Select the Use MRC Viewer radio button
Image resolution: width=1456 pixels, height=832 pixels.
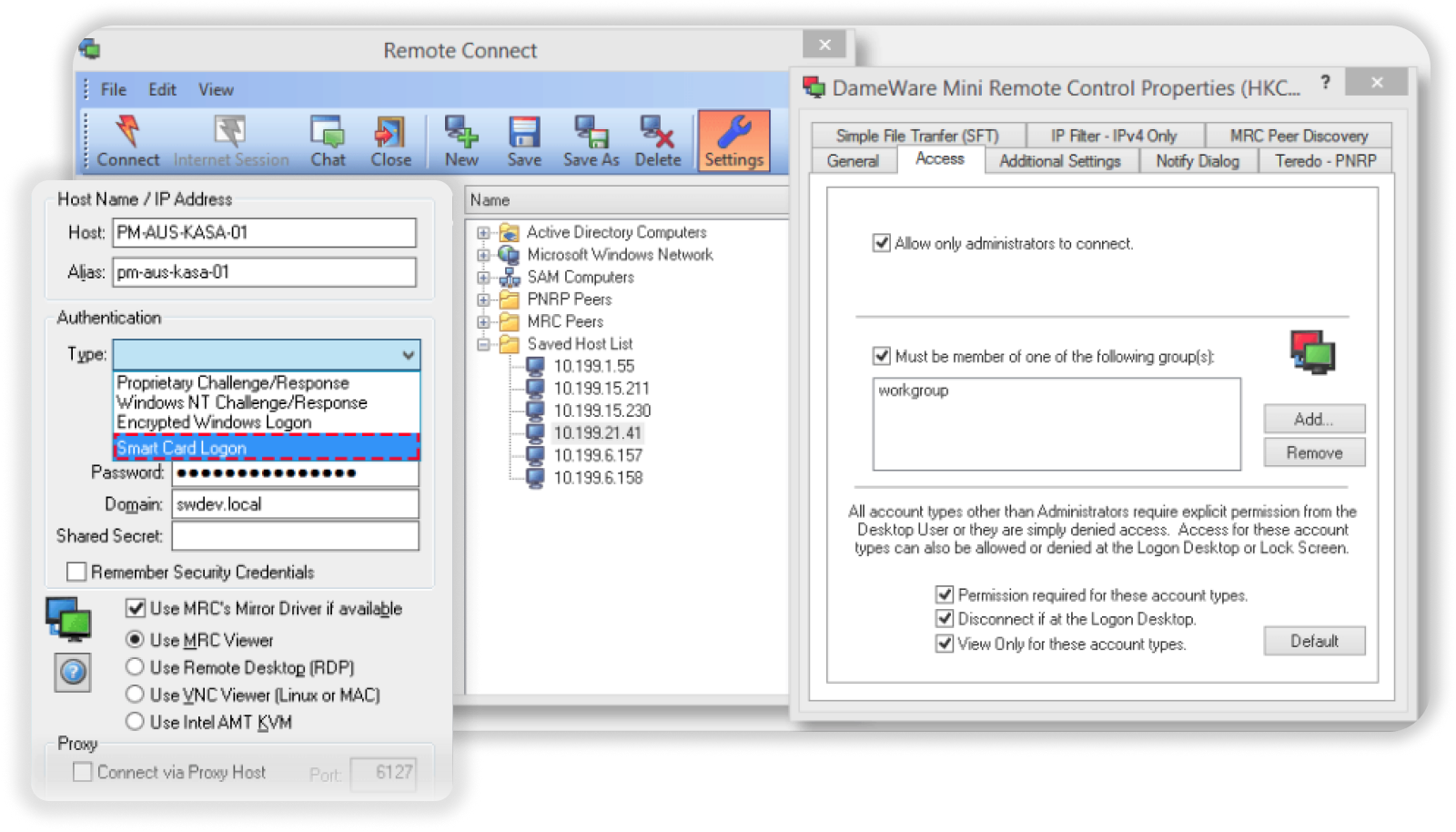[135, 639]
